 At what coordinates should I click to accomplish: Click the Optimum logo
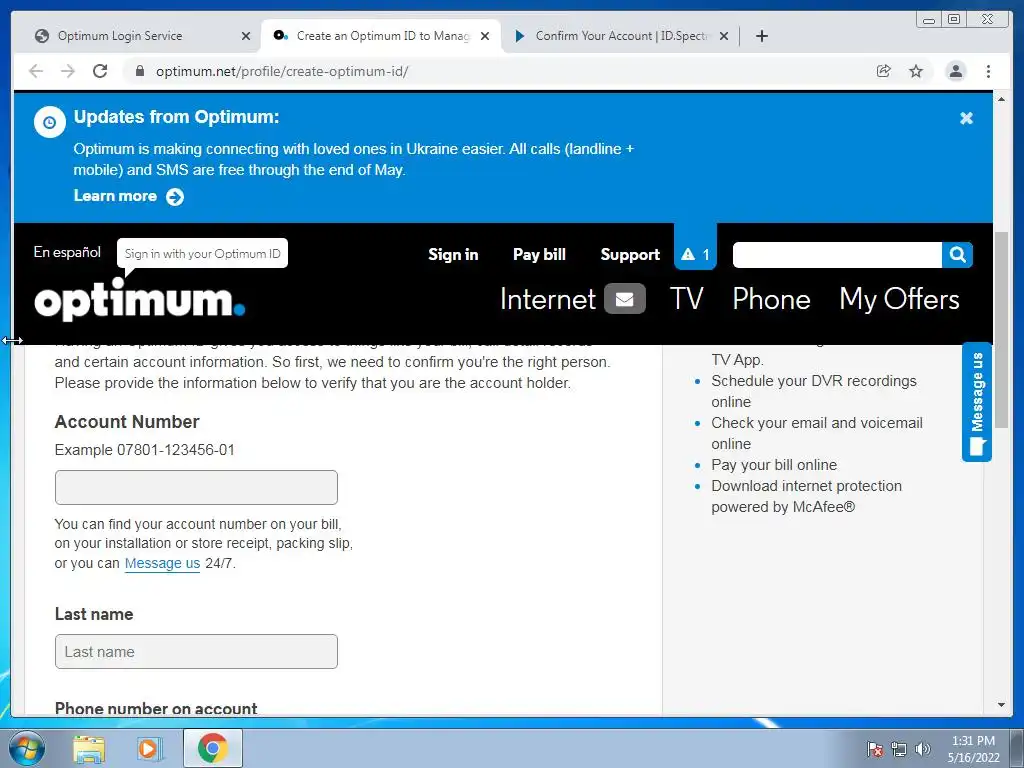(139, 299)
